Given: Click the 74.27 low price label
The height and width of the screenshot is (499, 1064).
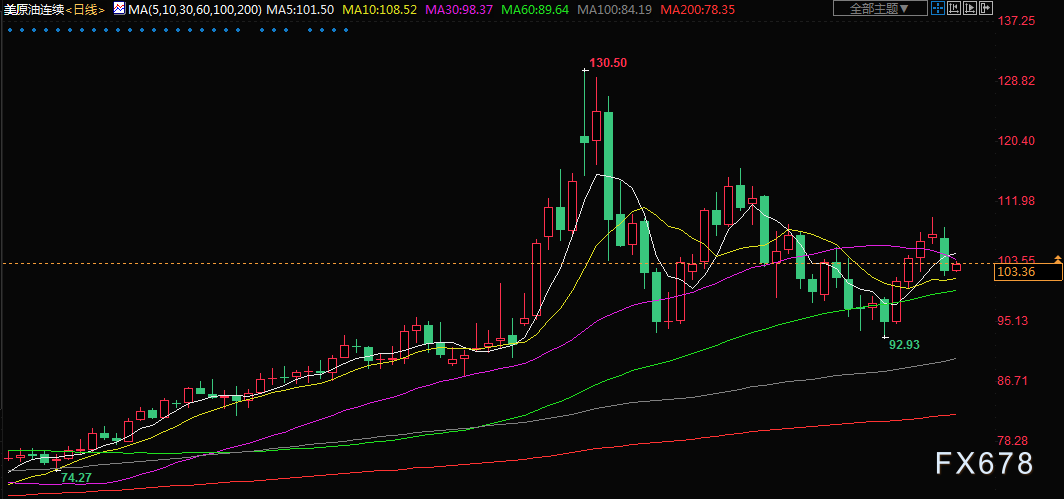Looking at the screenshot, I should [76, 478].
